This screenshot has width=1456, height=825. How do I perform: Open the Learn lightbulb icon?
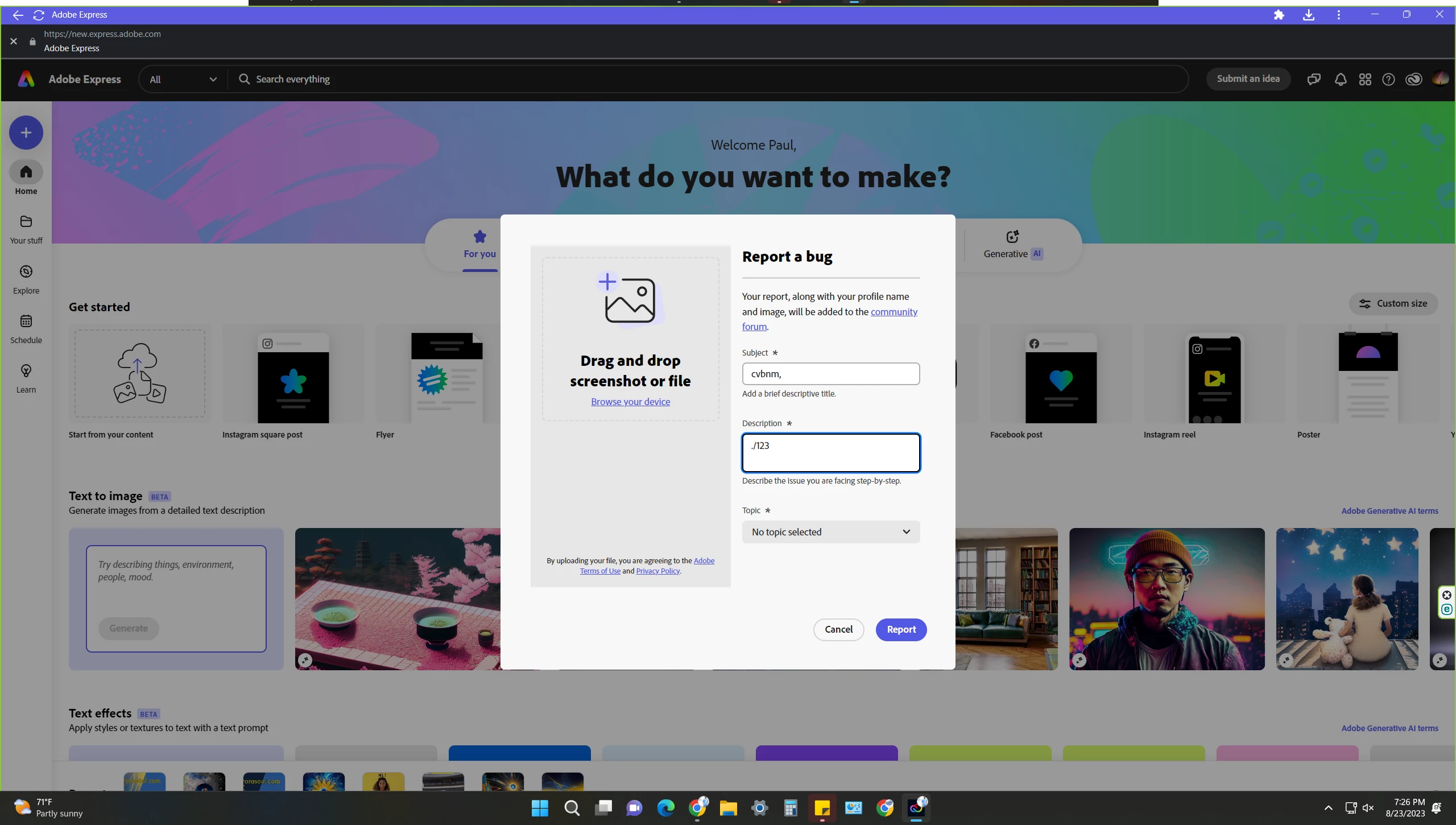coord(26,371)
